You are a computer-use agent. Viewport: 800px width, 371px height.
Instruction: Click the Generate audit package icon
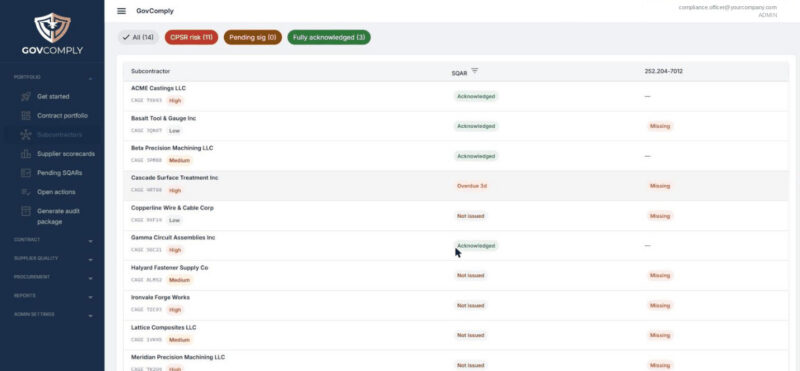tap(26, 211)
